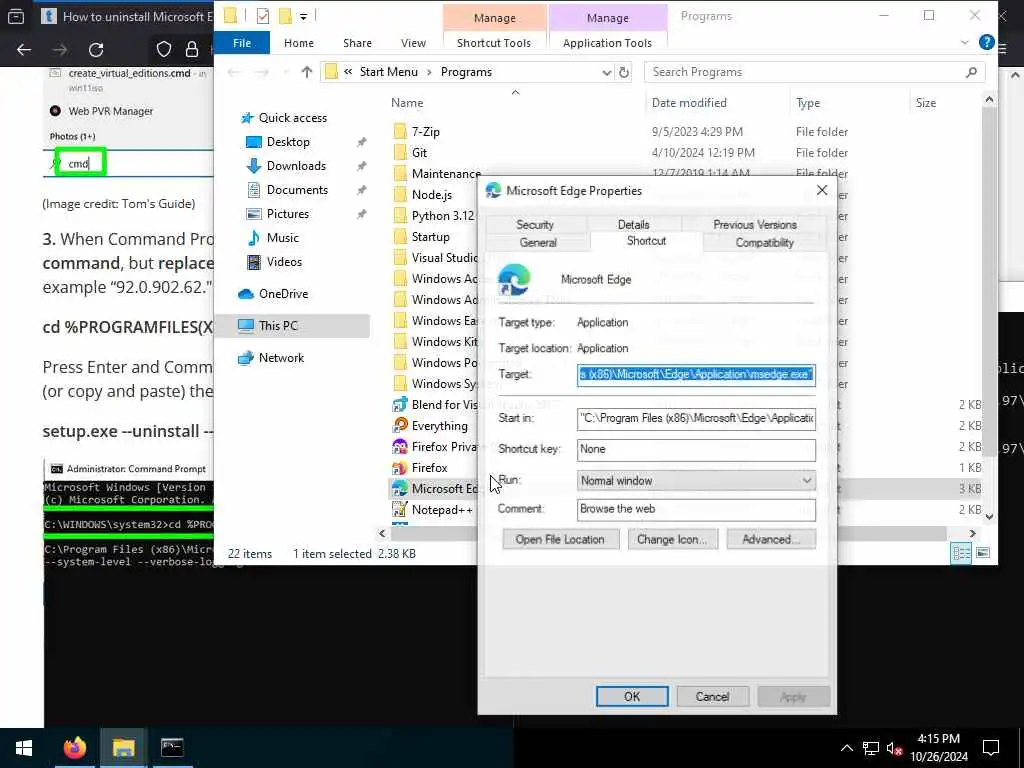Image resolution: width=1024 pixels, height=768 pixels.
Task: Switch Explorer to details view icon
Action: click(961, 553)
